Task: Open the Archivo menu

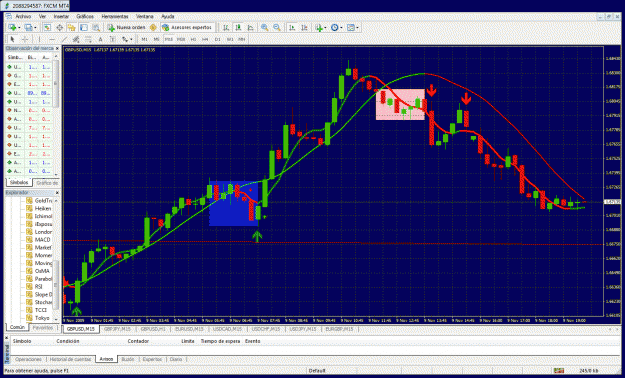Action: [23, 16]
